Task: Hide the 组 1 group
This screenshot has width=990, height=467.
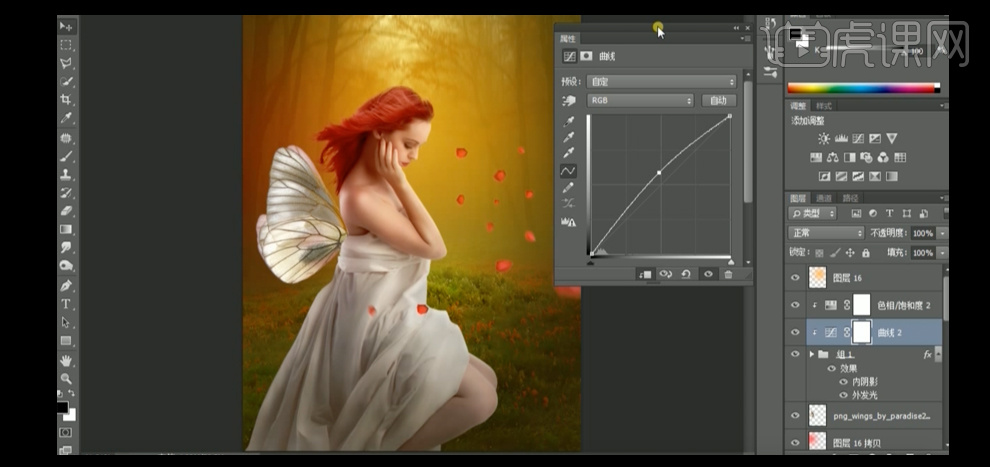Action: tap(796, 354)
